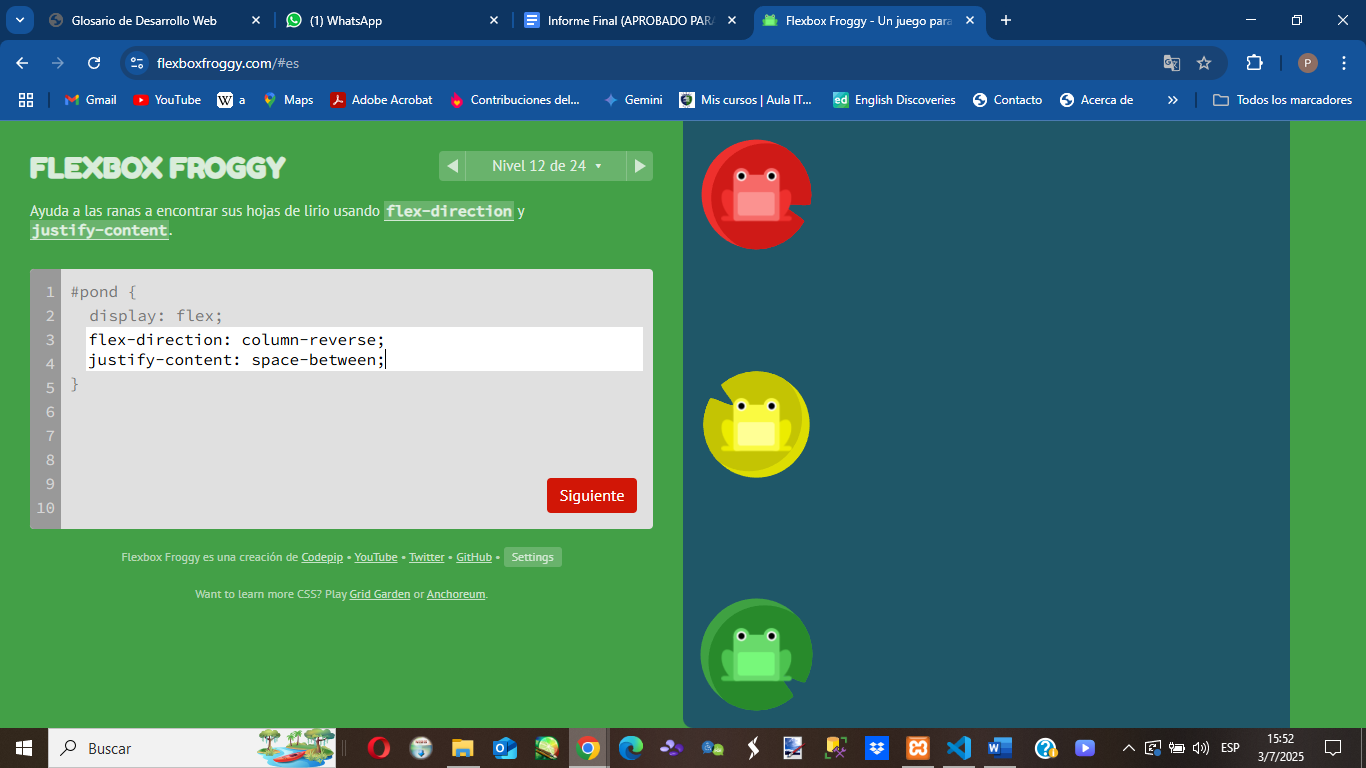Open the Maps bookmark
The height and width of the screenshot is (768, 1366).
[288, 100]
